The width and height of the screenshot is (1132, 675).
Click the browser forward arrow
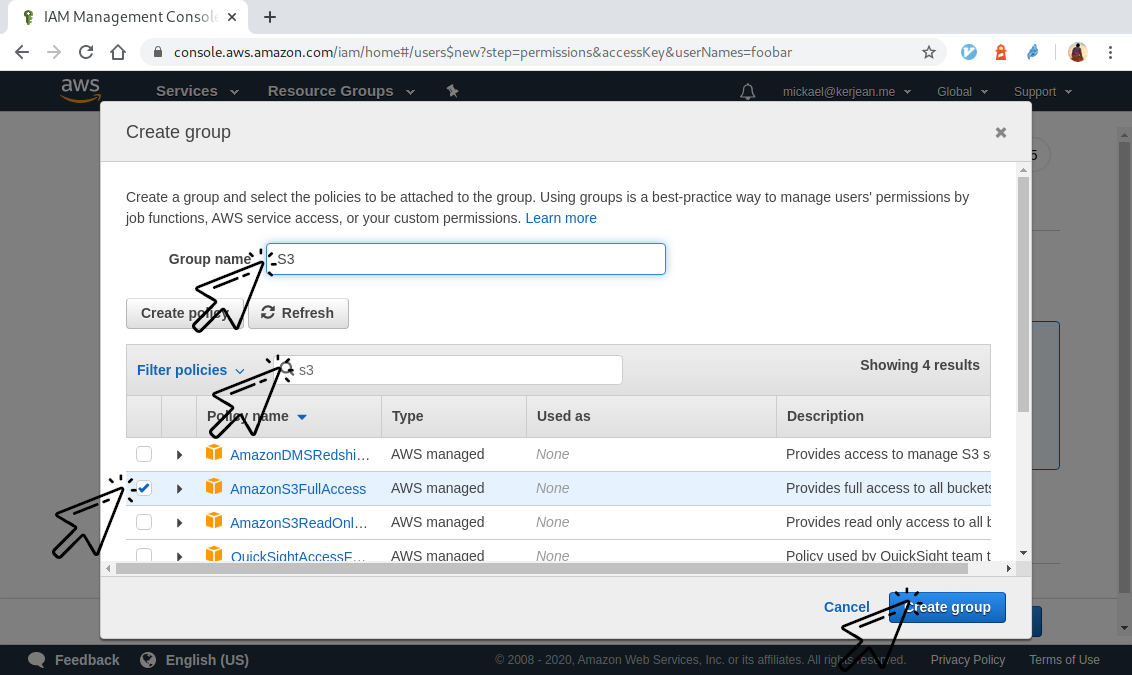pos(54,52)
